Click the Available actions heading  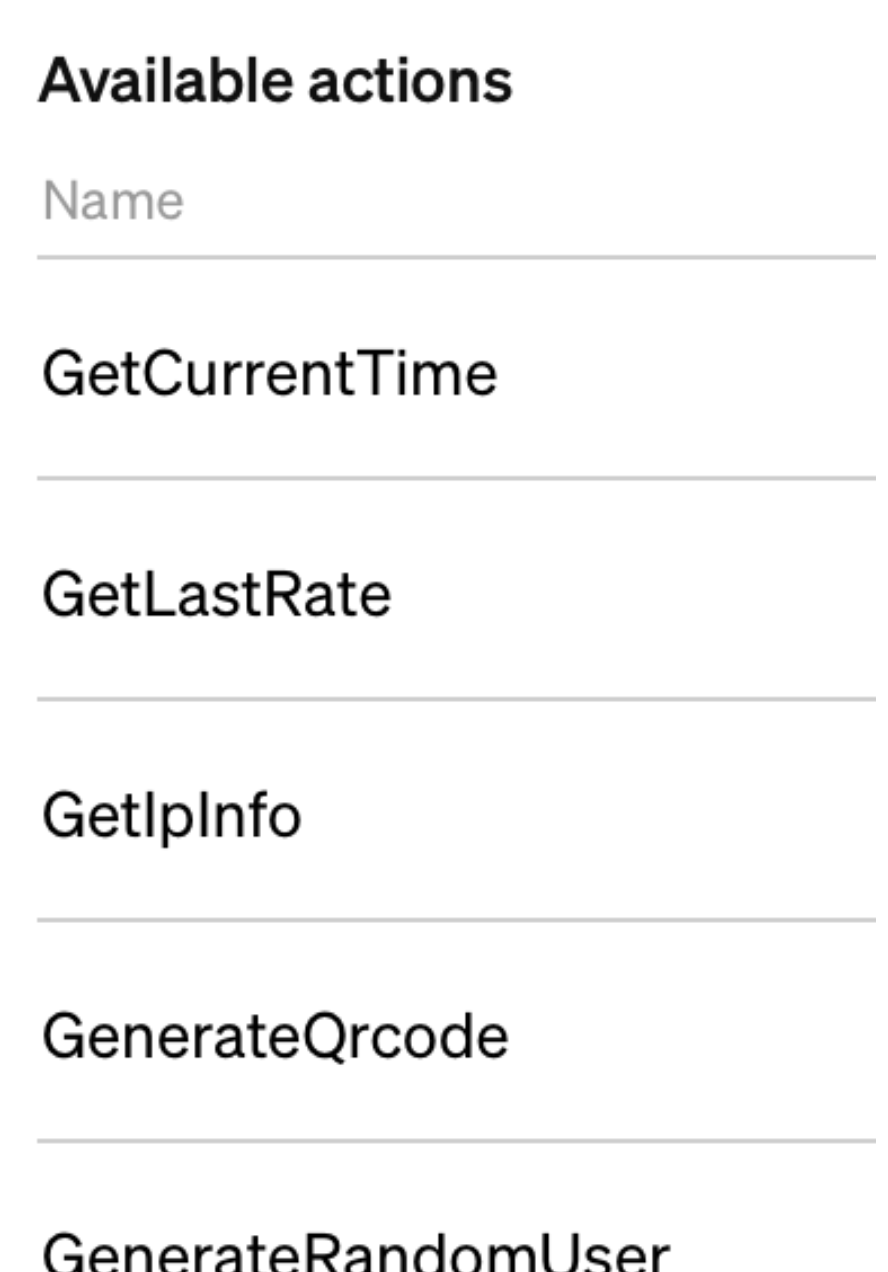[276, 81]
